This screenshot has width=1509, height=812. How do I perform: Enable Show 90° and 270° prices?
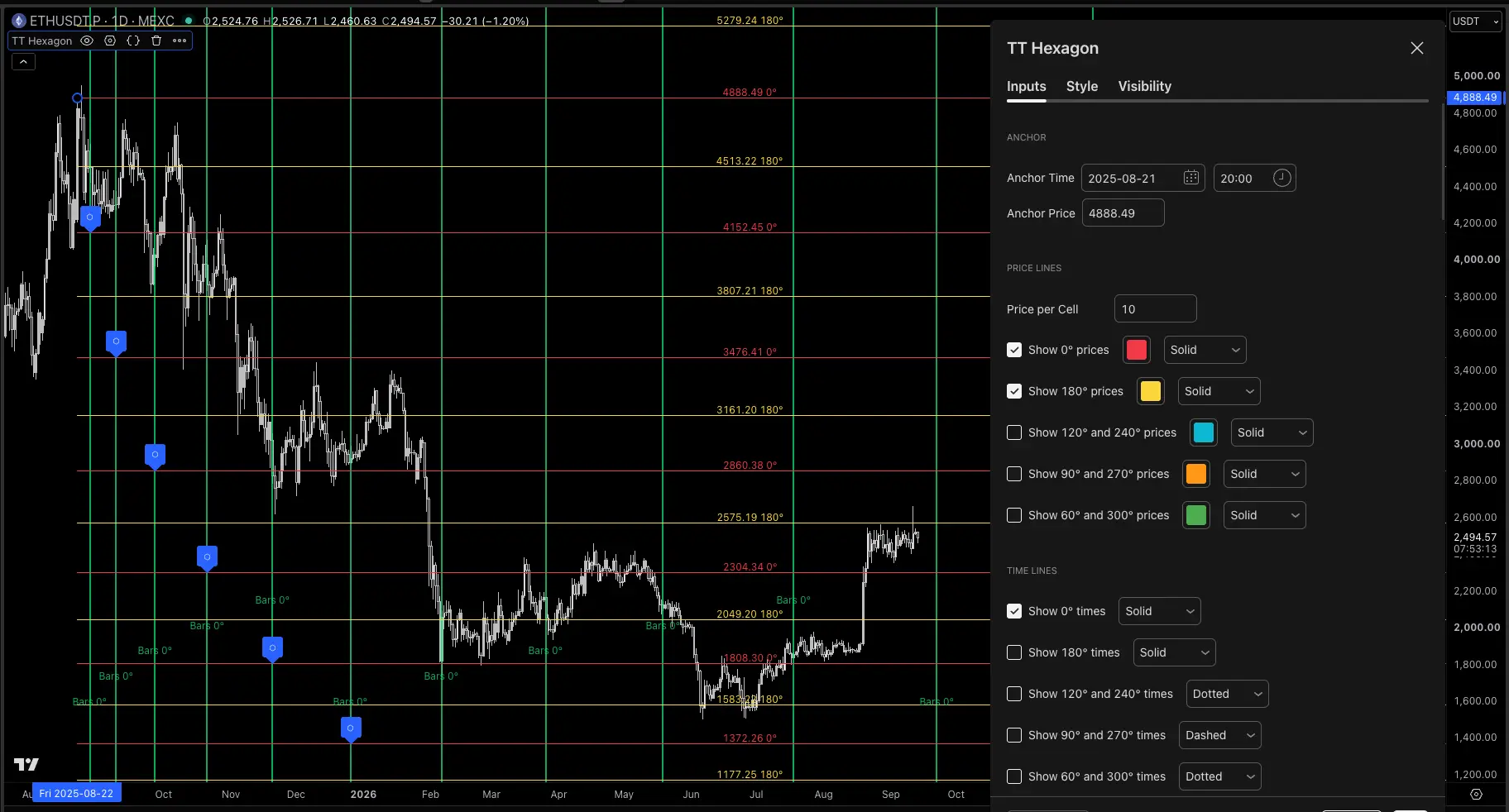pos(1014,474)
